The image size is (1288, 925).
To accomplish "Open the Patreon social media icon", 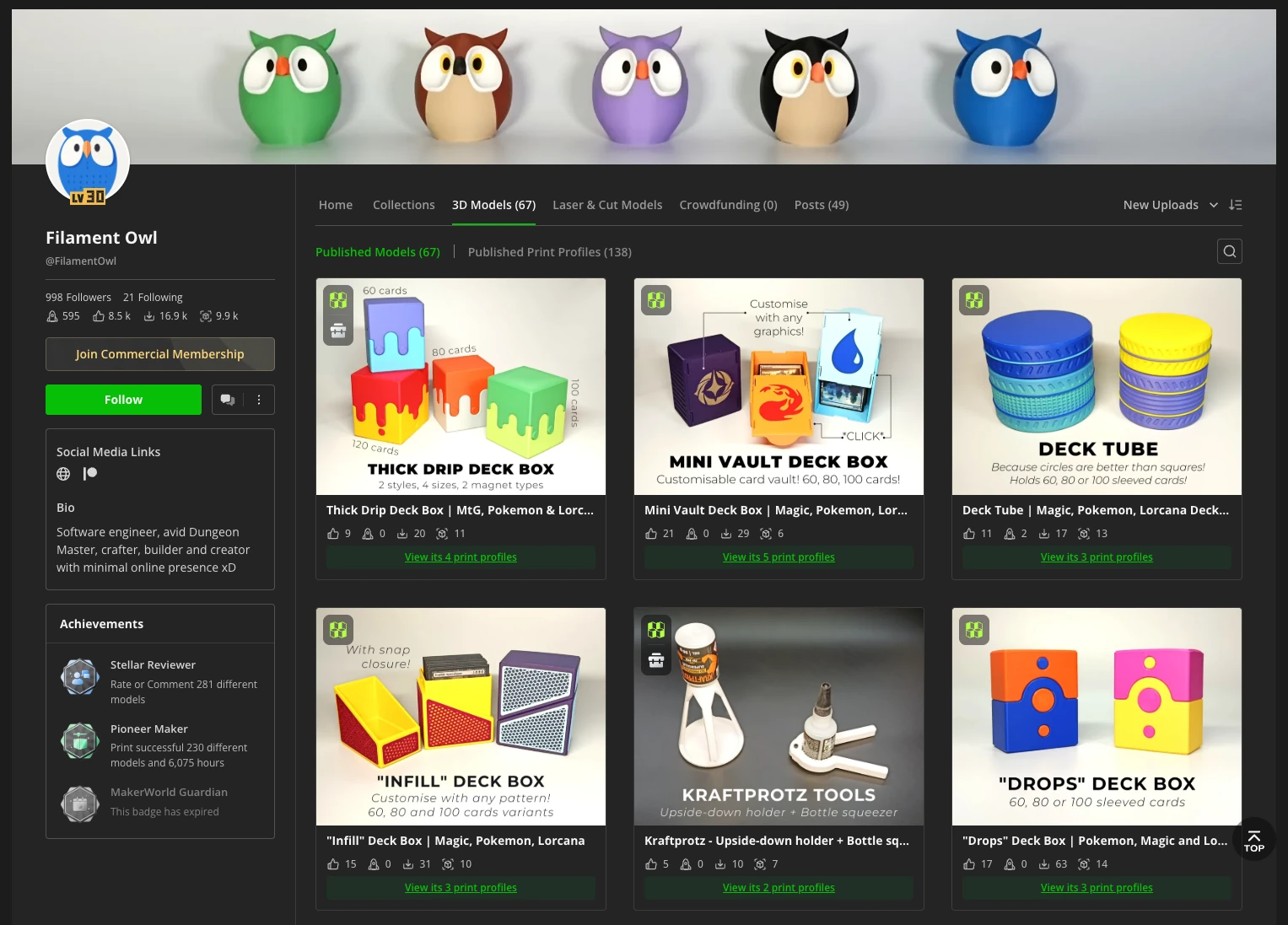I will click(x=90, y=474).
